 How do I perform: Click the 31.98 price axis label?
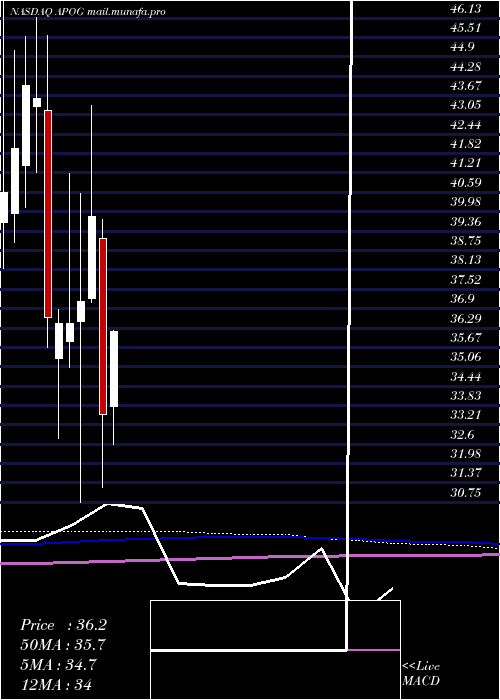pos(466,454)
